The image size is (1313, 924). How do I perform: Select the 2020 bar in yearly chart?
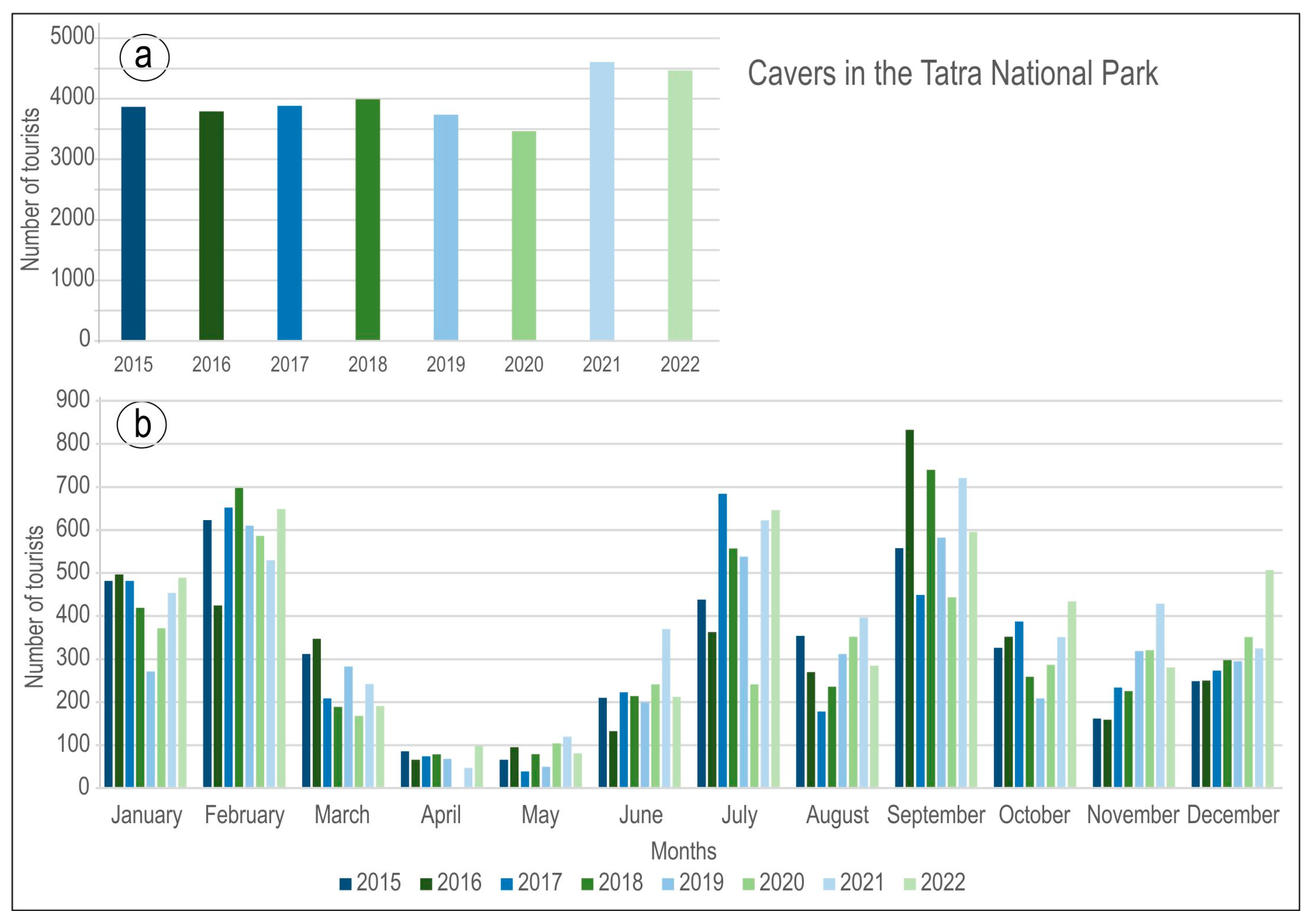[524, 236]
